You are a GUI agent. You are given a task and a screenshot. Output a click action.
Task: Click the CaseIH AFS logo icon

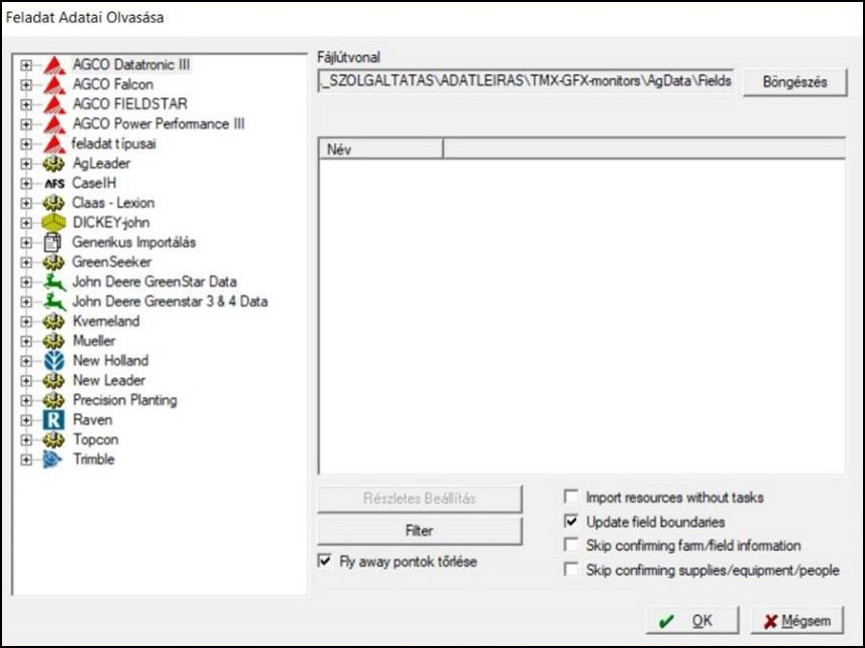(54, 184)
